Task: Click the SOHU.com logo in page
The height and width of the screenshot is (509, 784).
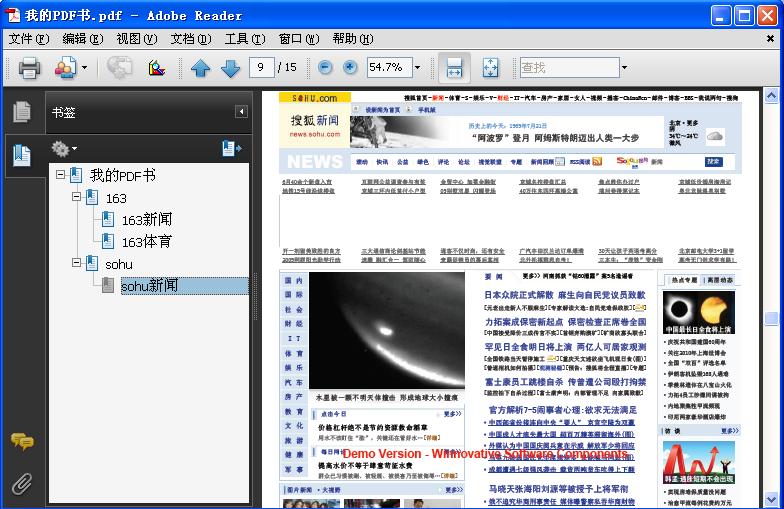Action: pos(314,98)
